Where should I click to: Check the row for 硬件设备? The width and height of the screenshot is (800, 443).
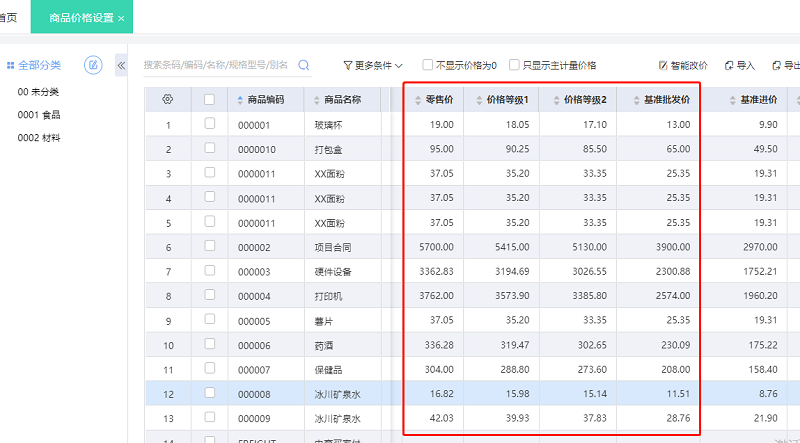tap(209, 270)
